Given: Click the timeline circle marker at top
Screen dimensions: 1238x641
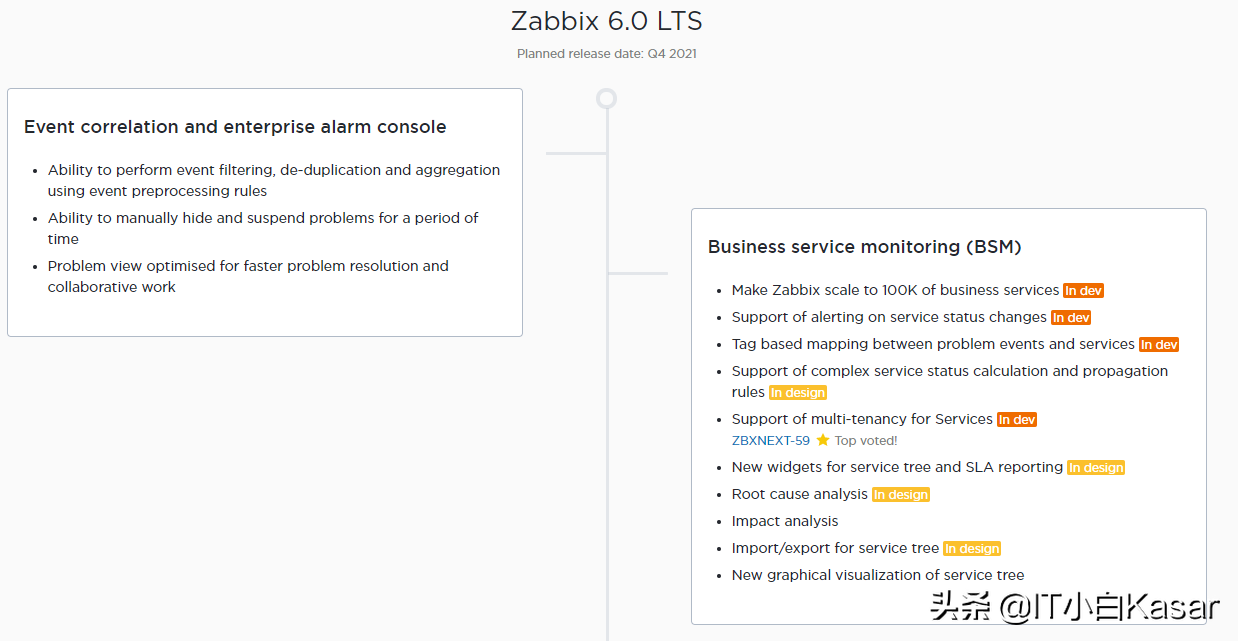Looking at the screenshot, I should click(x=606, y=98).
